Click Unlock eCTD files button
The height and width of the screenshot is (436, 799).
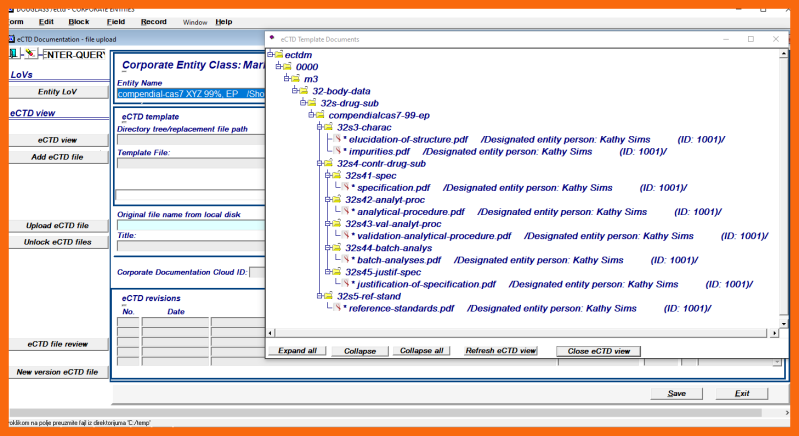[x=58, y=242]
